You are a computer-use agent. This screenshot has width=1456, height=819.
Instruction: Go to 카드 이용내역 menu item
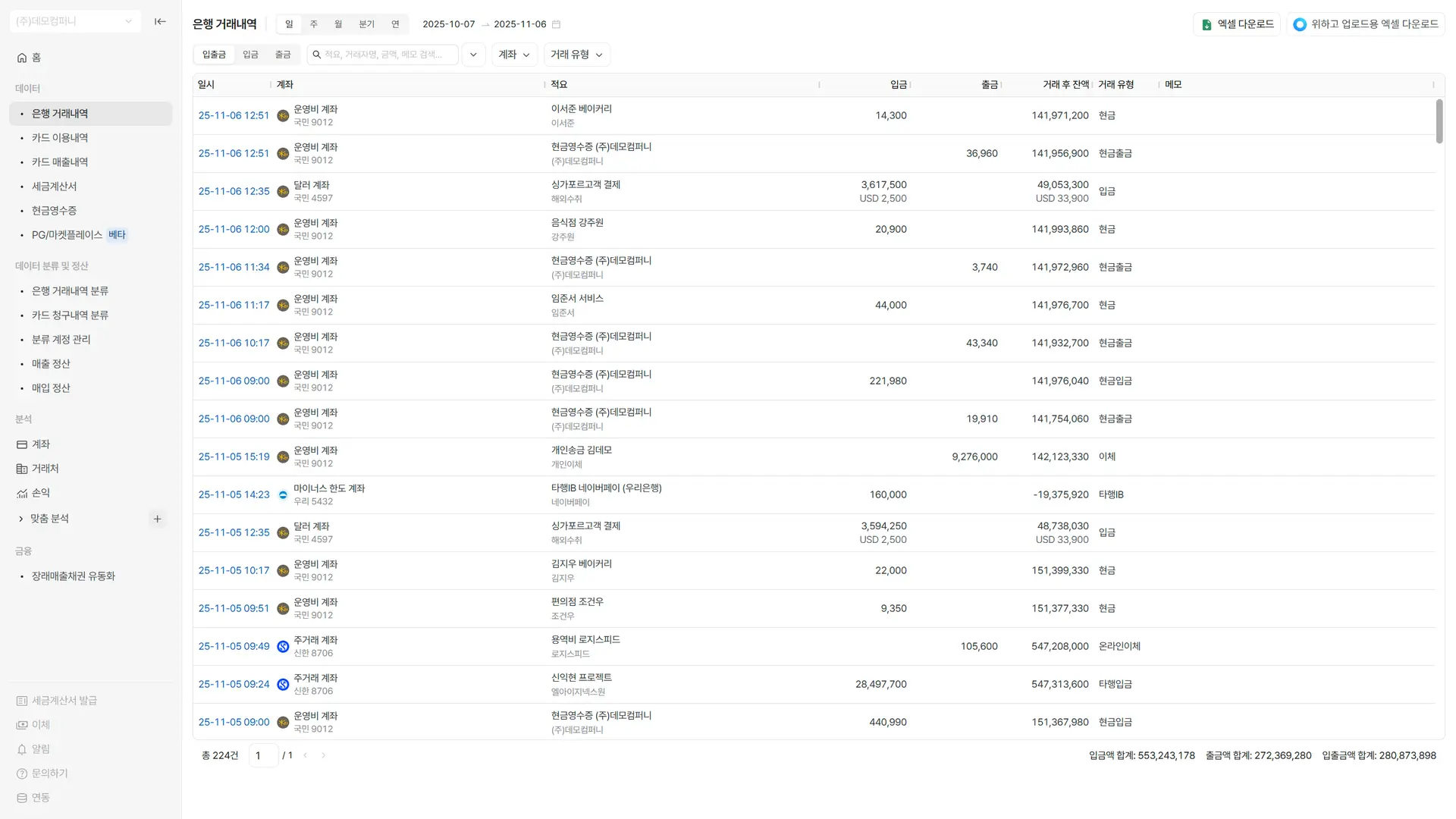click(60, 138)
